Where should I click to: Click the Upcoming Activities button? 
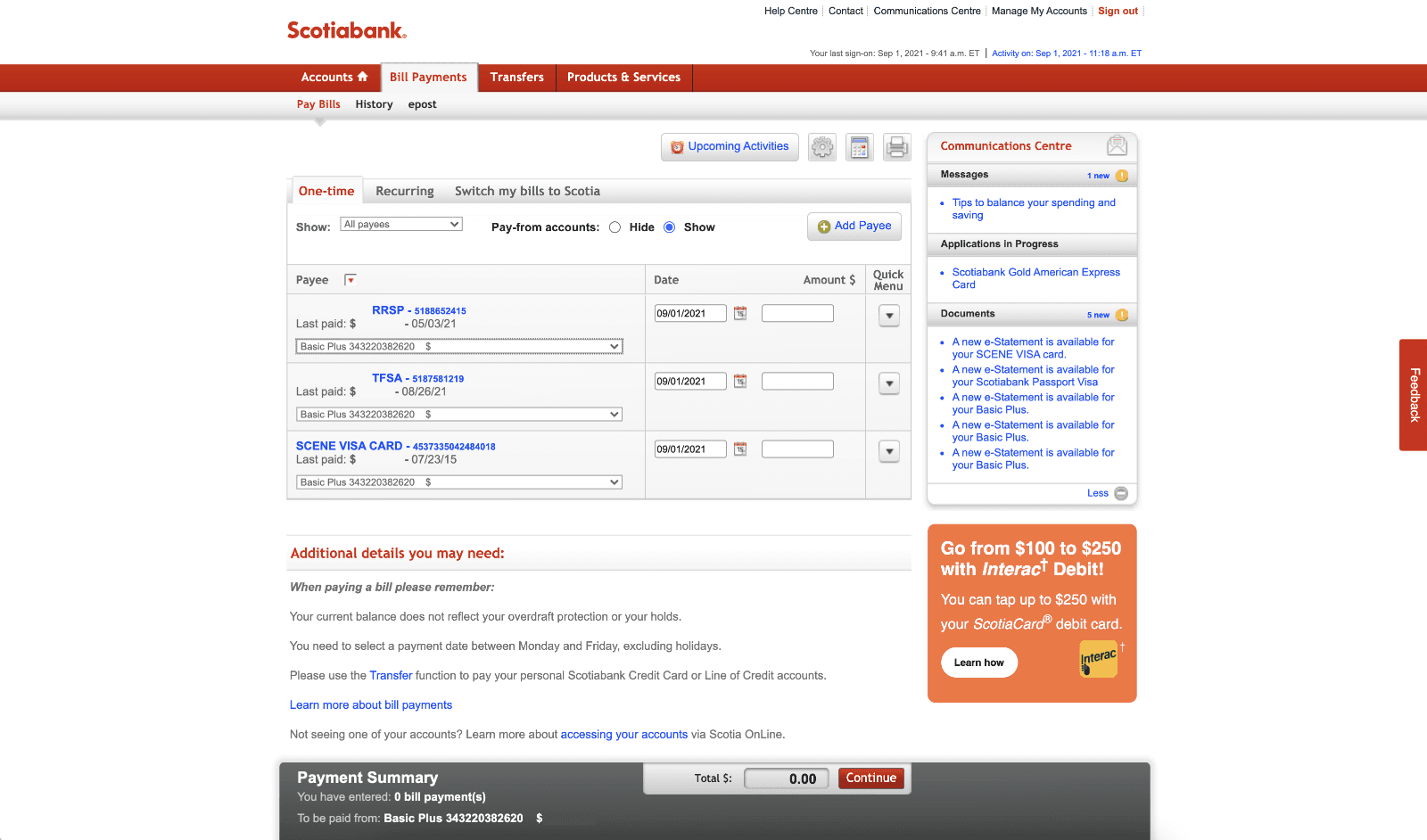[730, 147]
